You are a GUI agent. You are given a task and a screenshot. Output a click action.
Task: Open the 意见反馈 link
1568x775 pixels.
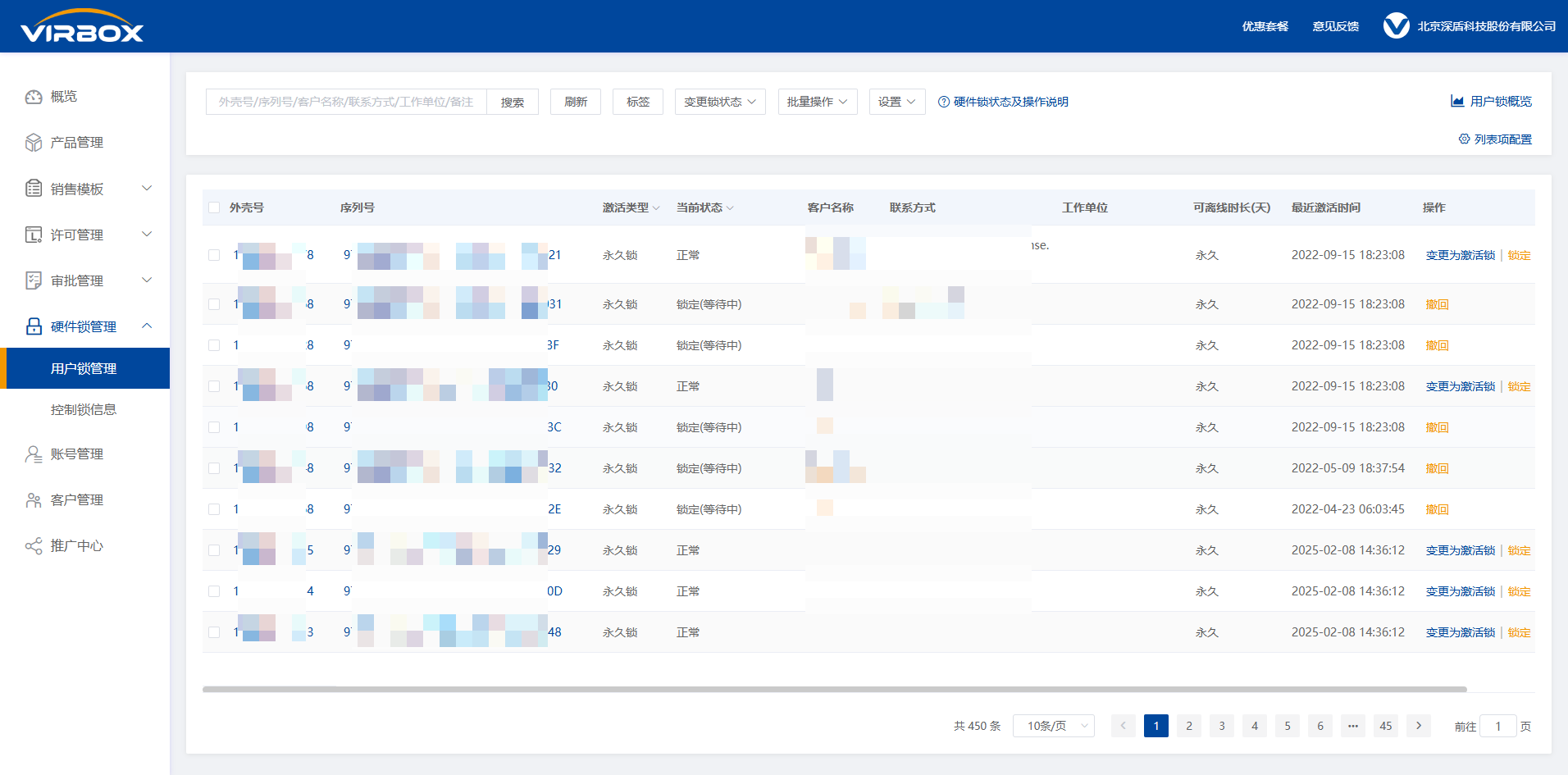1335,26
